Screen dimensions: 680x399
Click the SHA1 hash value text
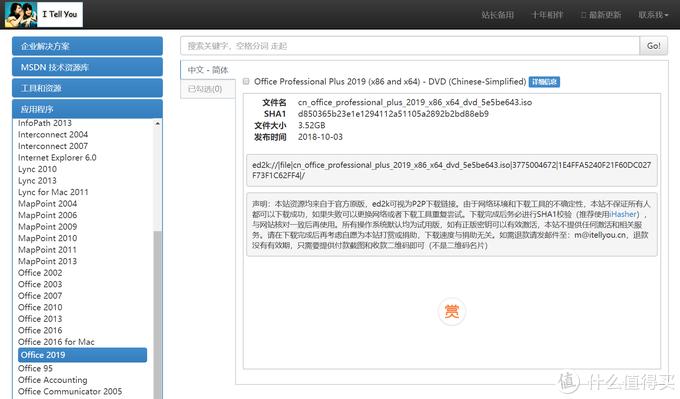click(x=393, y=114)
